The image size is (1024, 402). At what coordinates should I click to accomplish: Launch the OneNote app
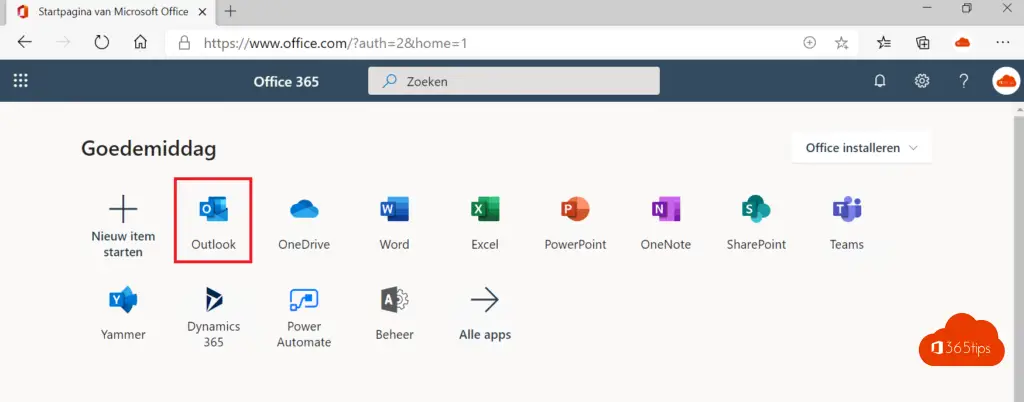[665, 219]
